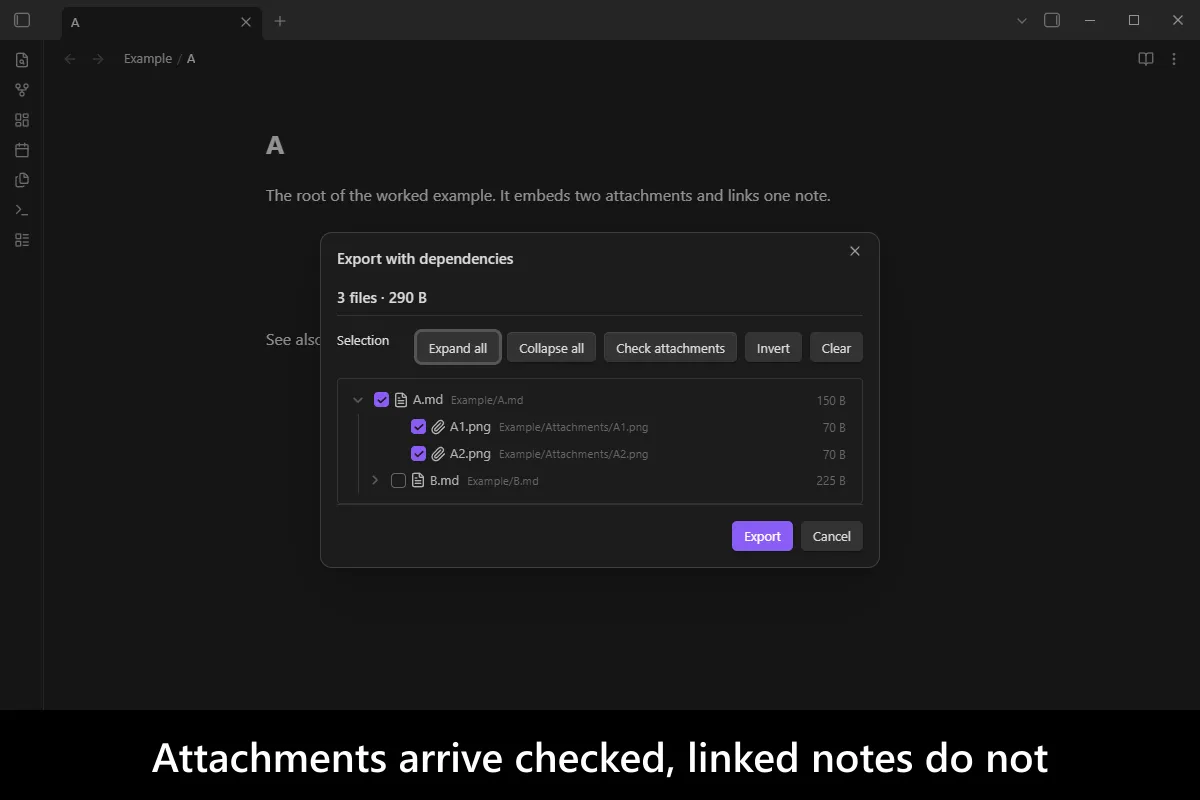Clear the selection

point(836,348)
